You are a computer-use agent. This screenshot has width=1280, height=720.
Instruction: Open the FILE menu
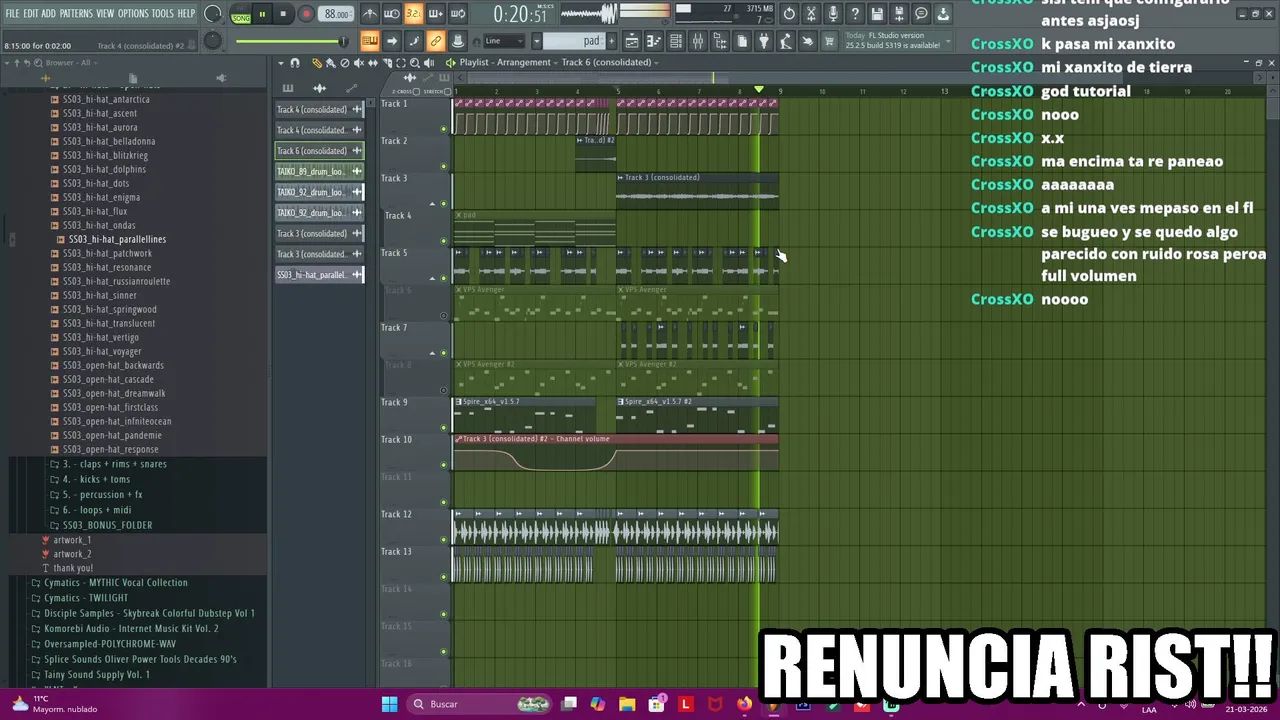point(12,13)
